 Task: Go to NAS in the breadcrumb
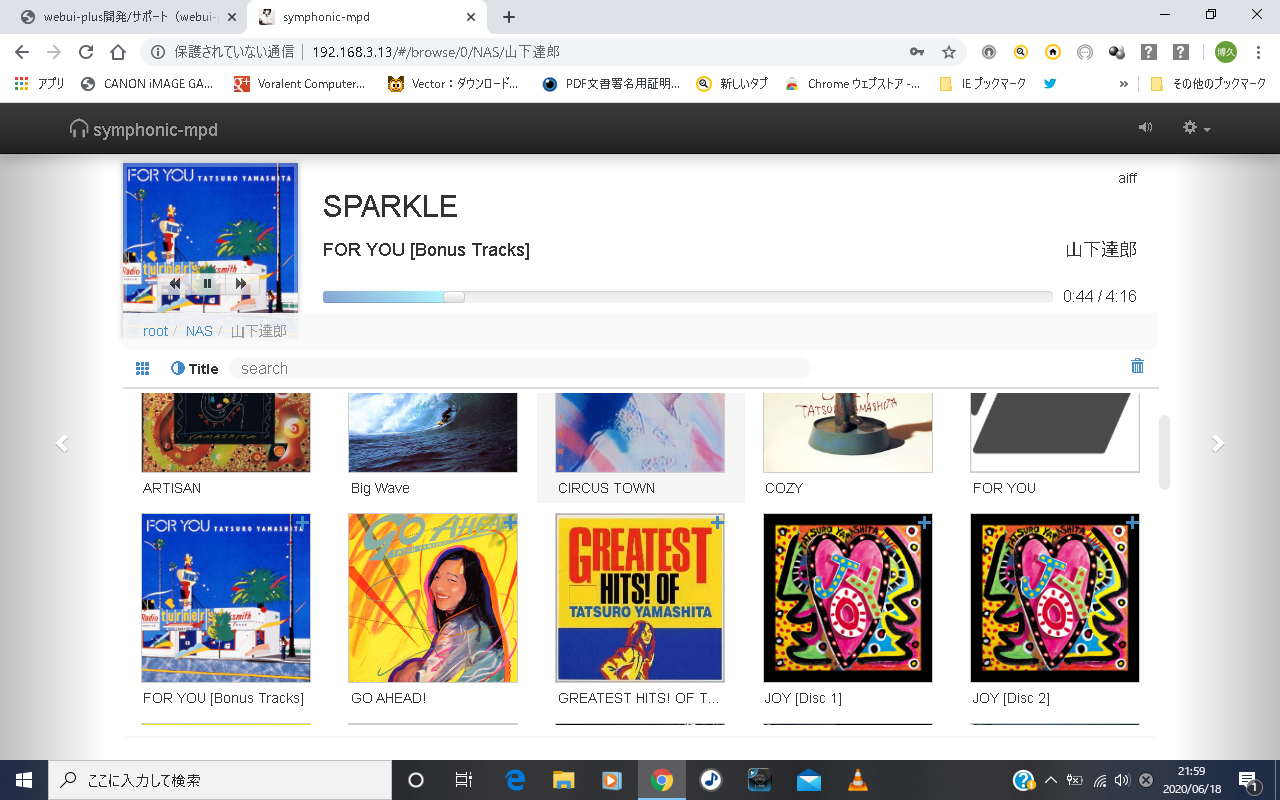click(x=199, y=331)
